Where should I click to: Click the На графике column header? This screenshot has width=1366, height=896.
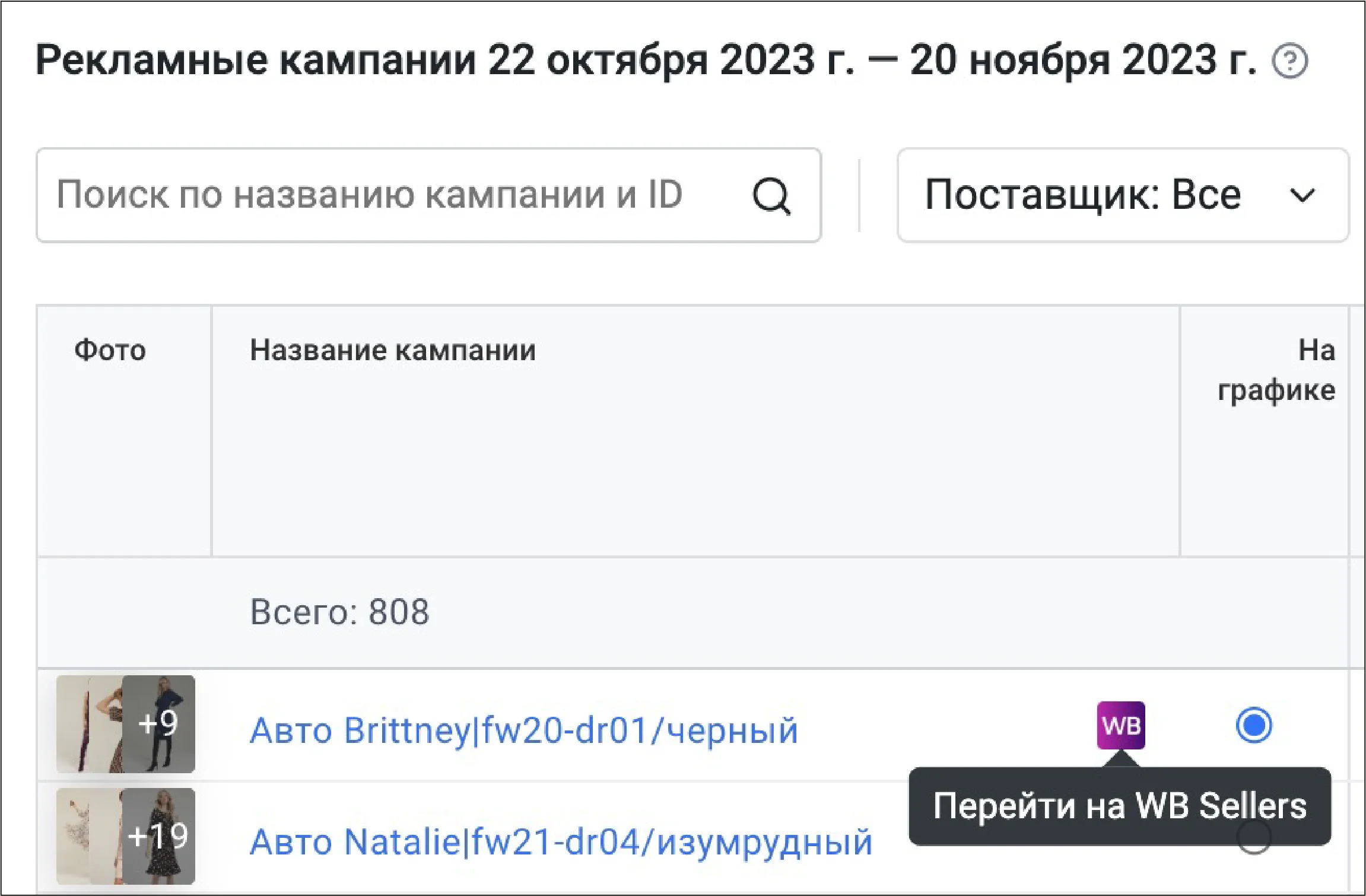(x=1276, y=370)
